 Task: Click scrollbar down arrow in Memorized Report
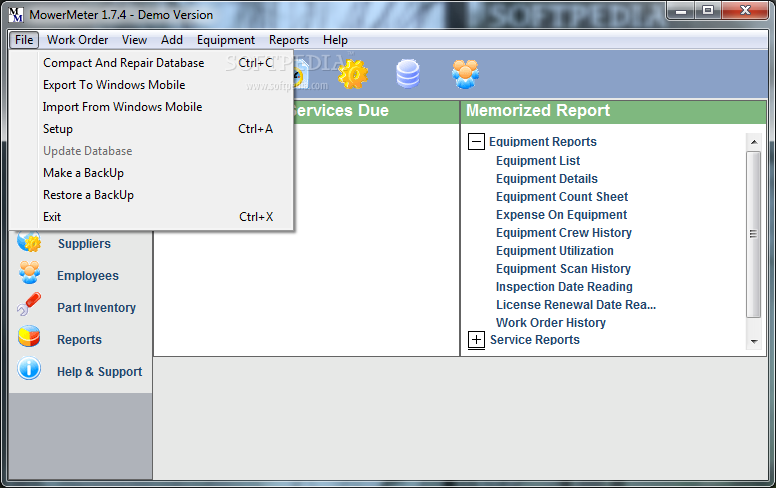(x=754, y=341)
